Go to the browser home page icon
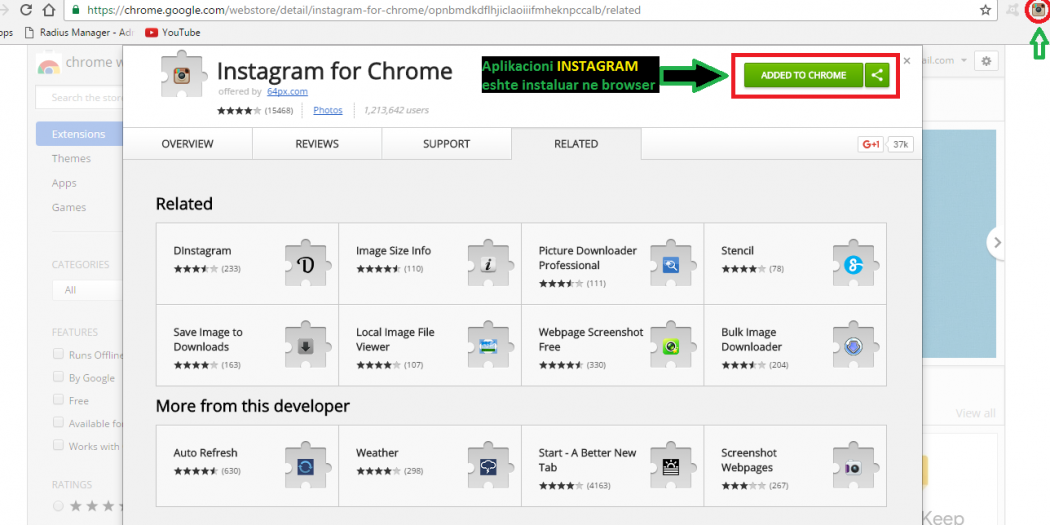Viewport: 1050px width, 525px height. pyautogui.click(x=49, y=10)
